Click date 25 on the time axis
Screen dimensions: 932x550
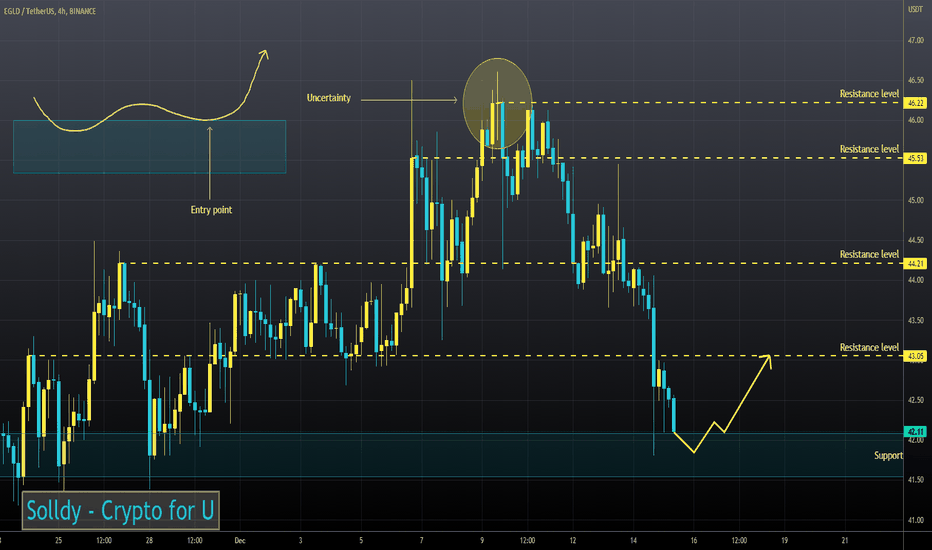(58, 540)
